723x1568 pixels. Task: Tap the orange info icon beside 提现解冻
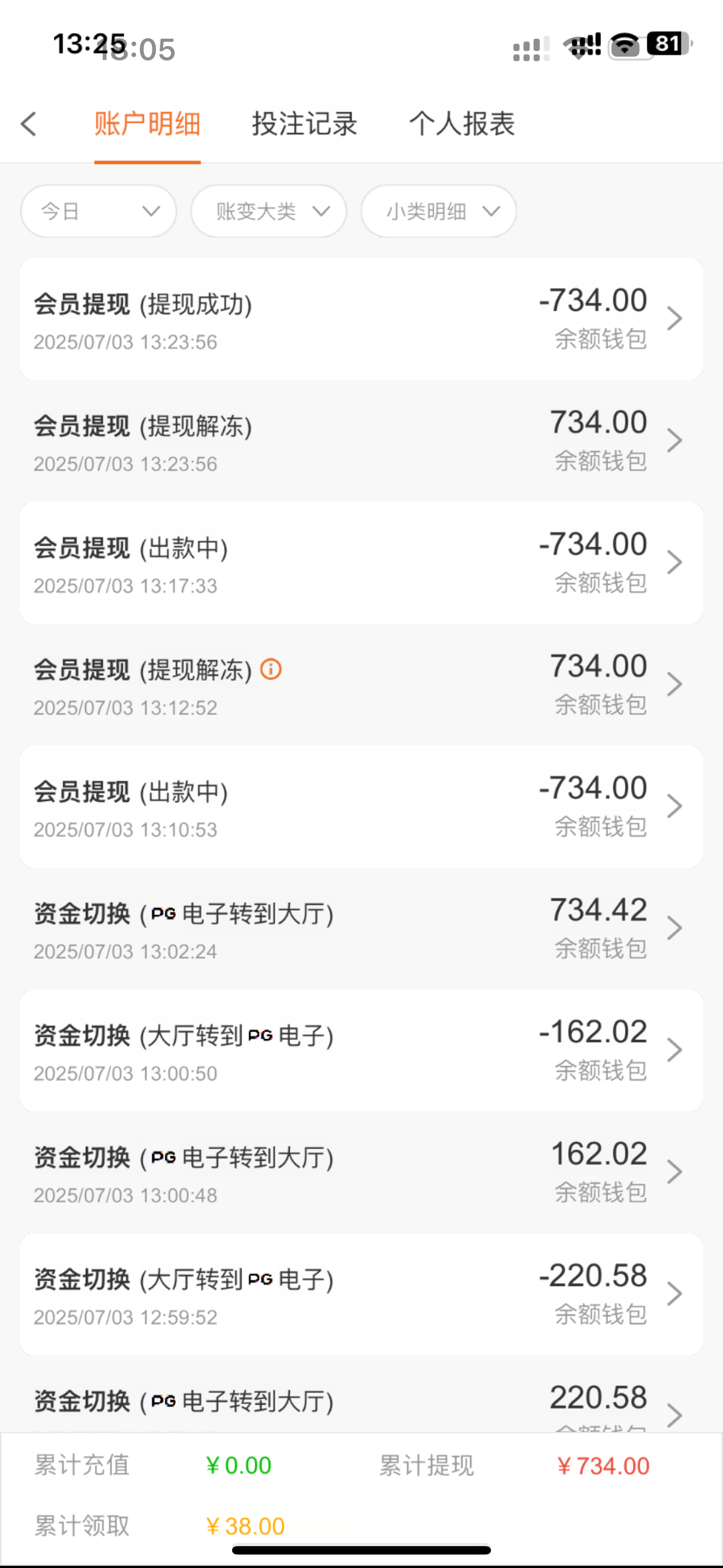[x=271, y=670]
